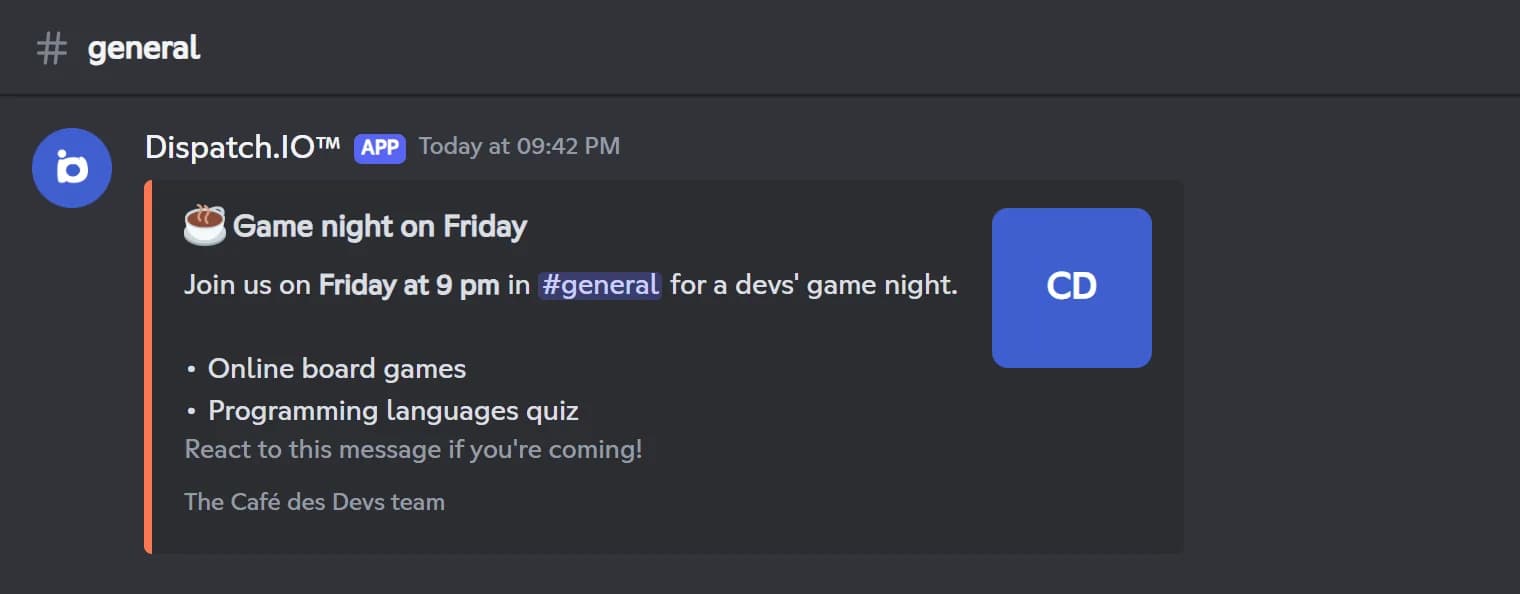Click the Today at 09:42 PM timestamp

click(519, 147)
